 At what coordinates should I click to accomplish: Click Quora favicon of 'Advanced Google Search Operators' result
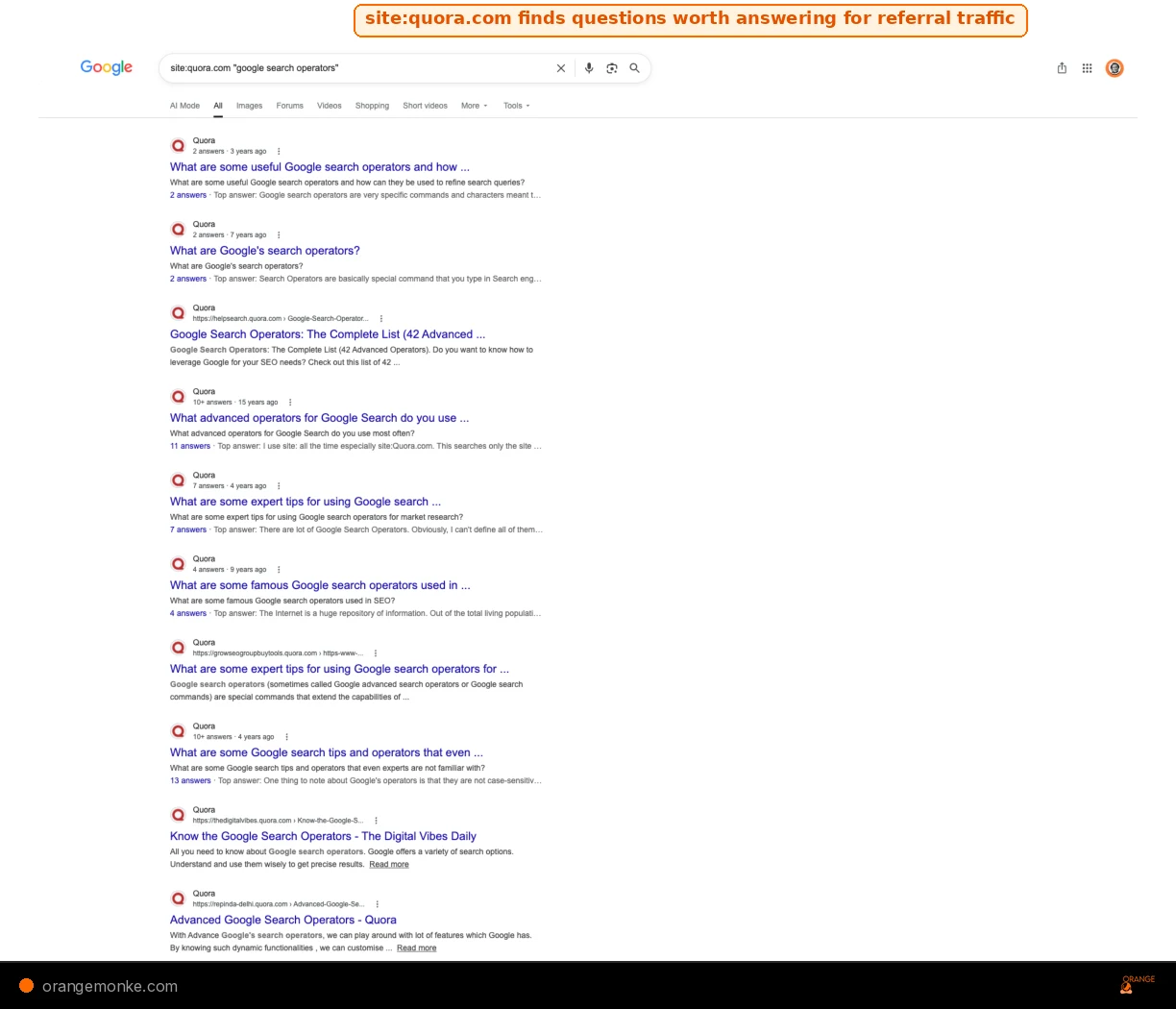click(178, 898)
